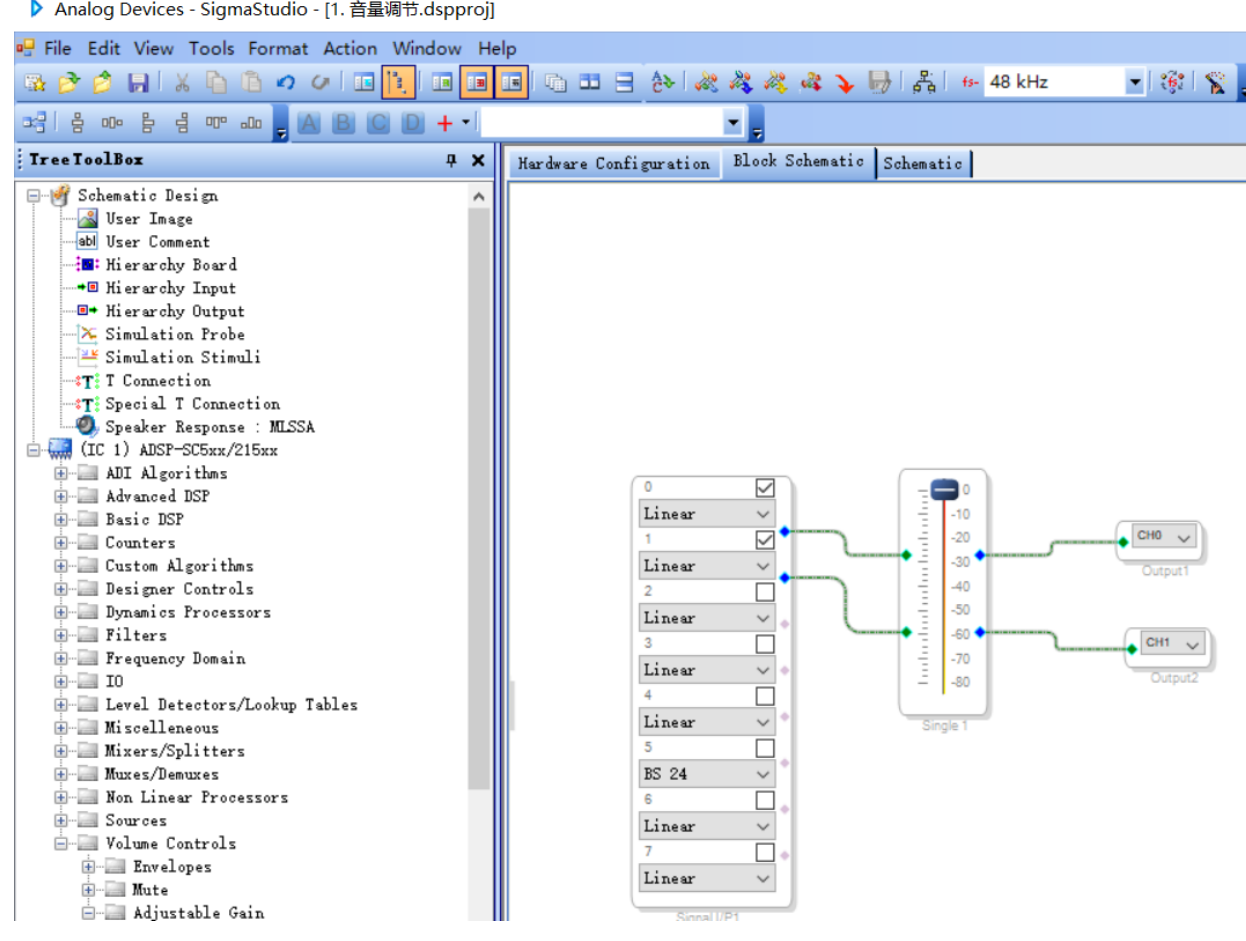Open the BS 24 format dropdown
This screenshot has height=941, width=1246.
click(x=707, y=774)
